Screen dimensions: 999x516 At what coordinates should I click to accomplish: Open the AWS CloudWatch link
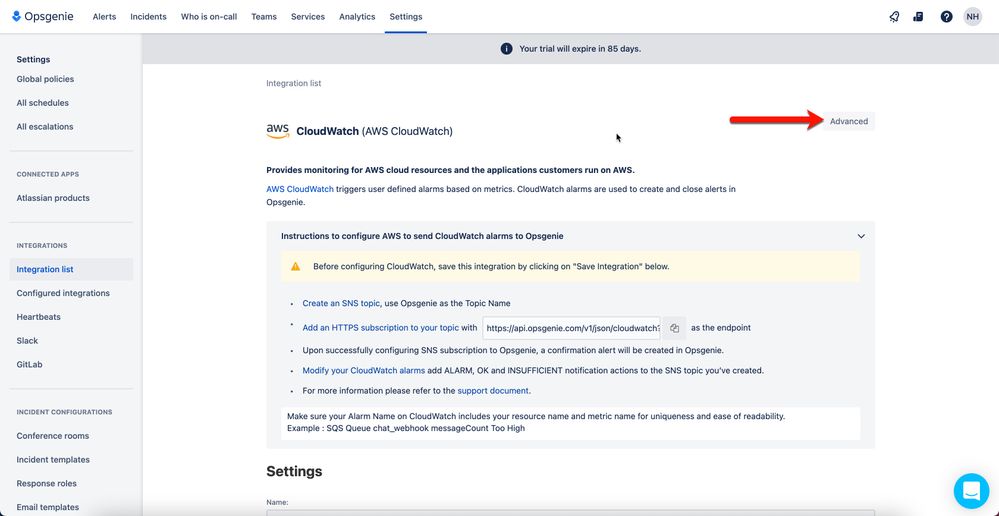pyautogui.click(x=300, y=189)
